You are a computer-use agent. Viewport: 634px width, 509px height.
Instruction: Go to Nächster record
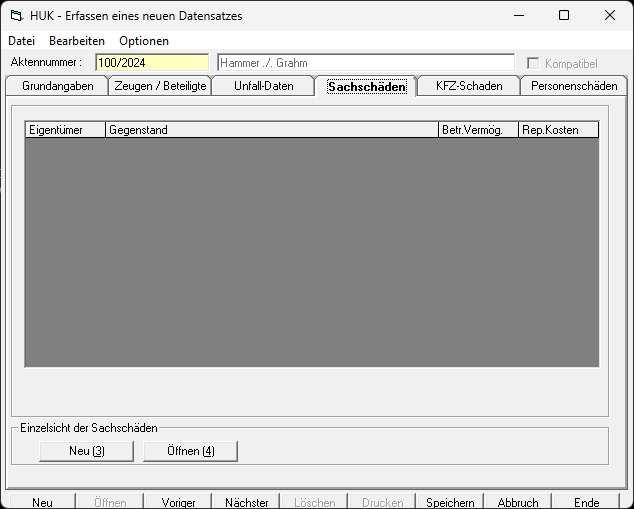click(246, 502)
